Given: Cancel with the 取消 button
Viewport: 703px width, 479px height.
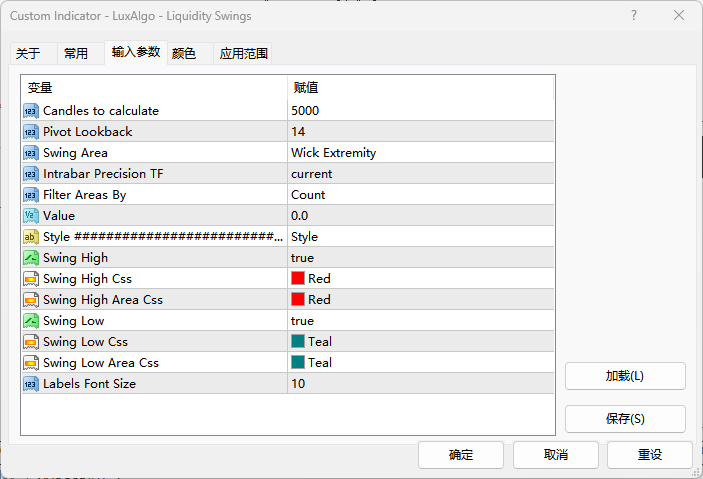Looking at the screenshot, I should [x=556, y=455].
